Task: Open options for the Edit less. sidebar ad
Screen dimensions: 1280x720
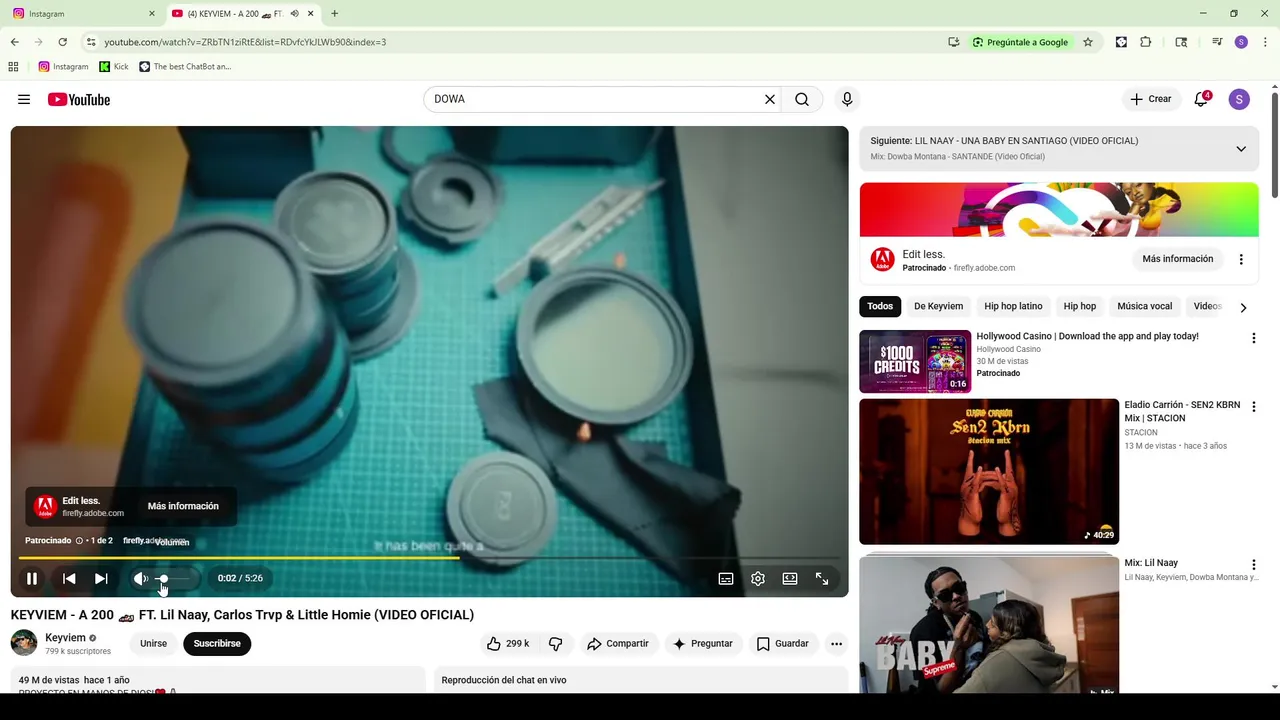Action: [1241, 259]
